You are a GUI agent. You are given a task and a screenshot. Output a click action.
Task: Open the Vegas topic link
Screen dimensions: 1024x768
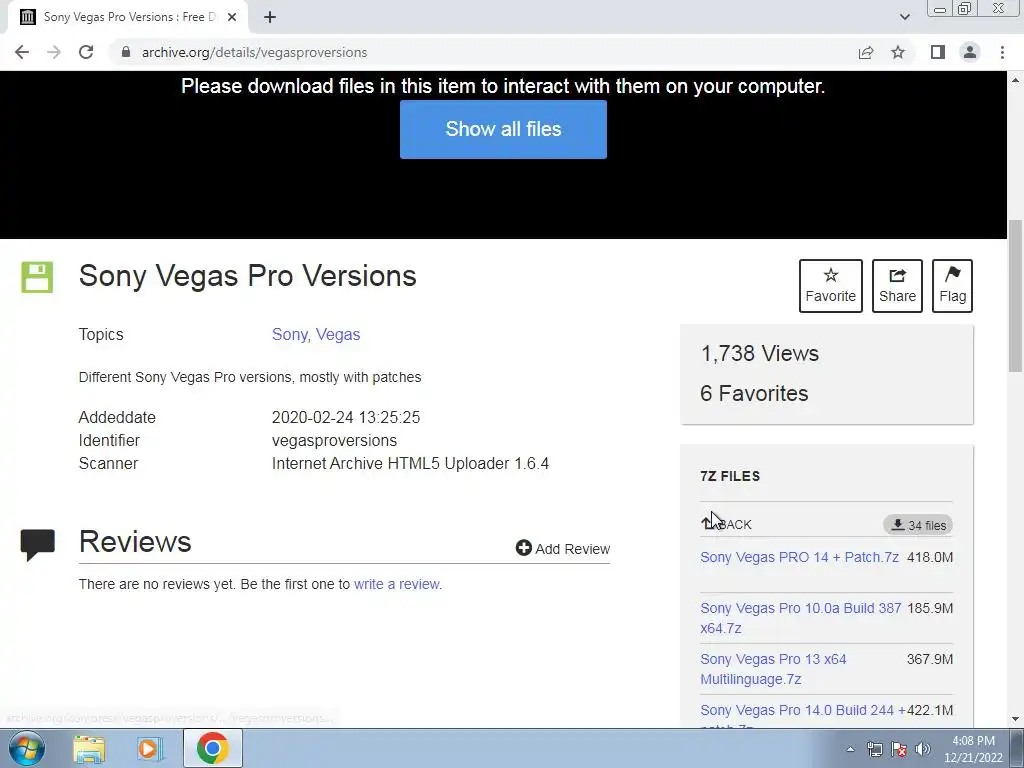[x=338, y=334]
